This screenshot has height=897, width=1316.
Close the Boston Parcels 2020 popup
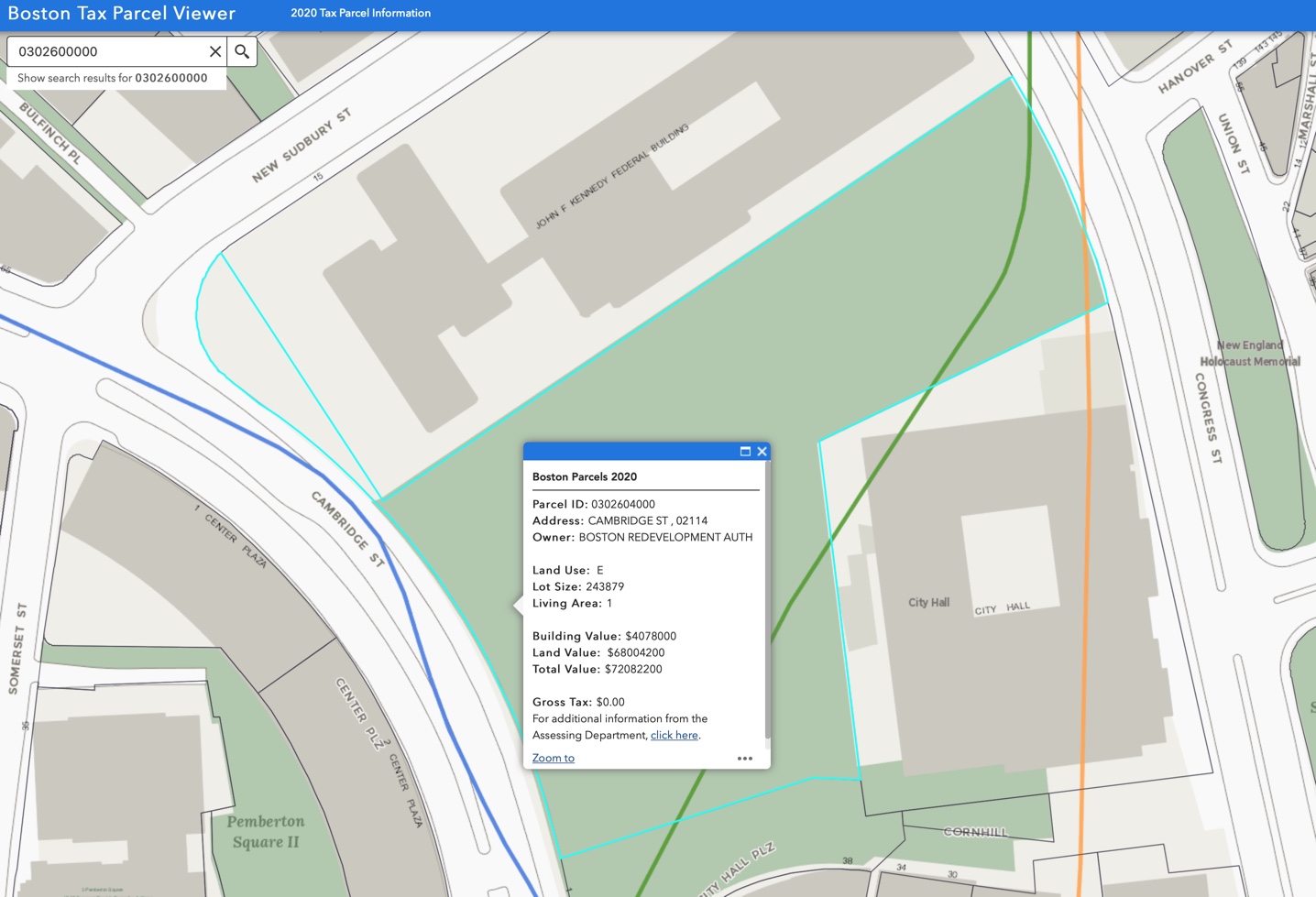click(x=762, y=452)
